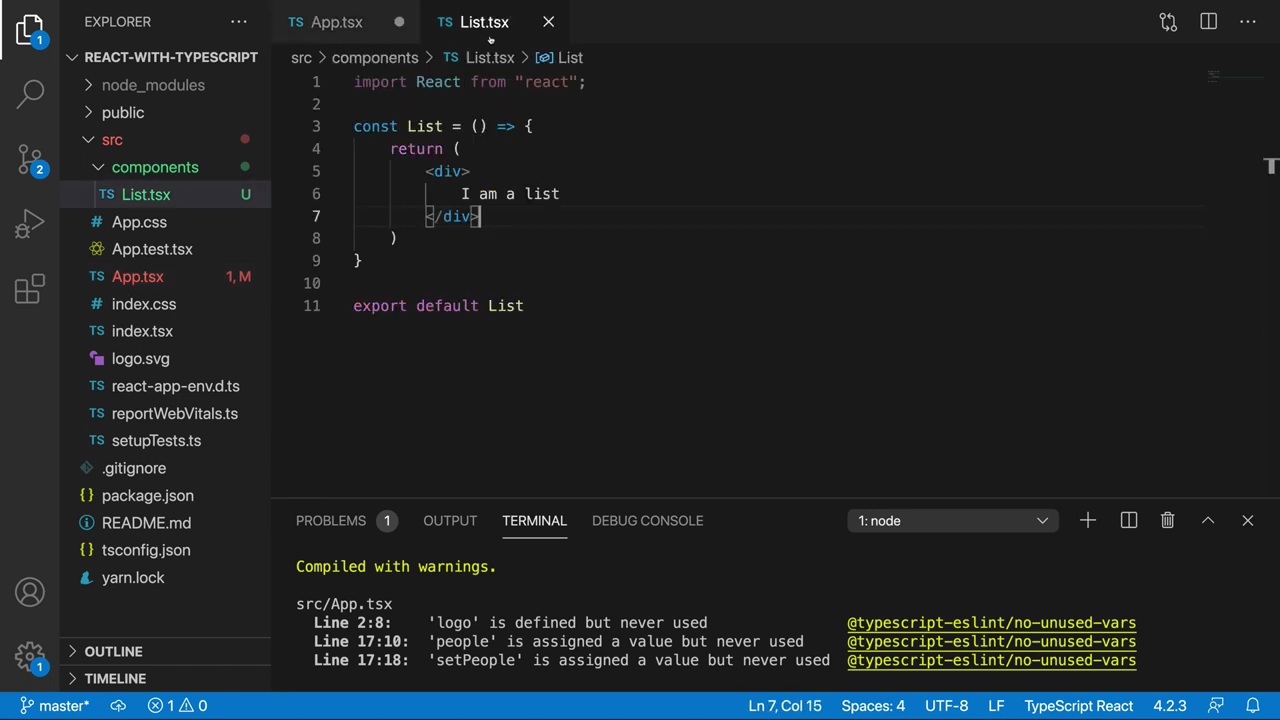1280x720 pixels.
Task: Open the no-unused-vars link for 'setPeople'
Action: (x=991, y=660)
